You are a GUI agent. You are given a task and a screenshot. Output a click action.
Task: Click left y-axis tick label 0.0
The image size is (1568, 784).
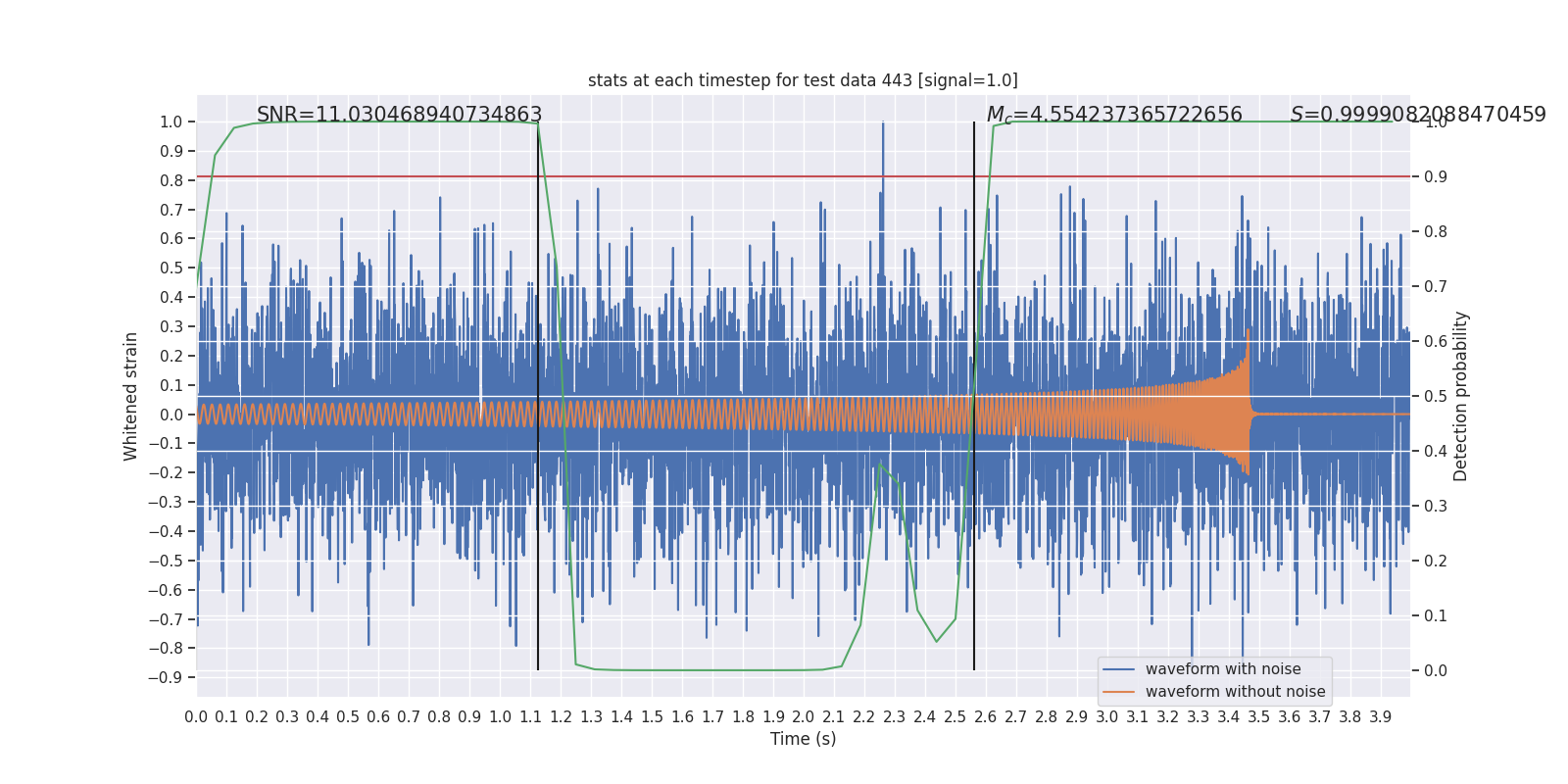[171, 415]
